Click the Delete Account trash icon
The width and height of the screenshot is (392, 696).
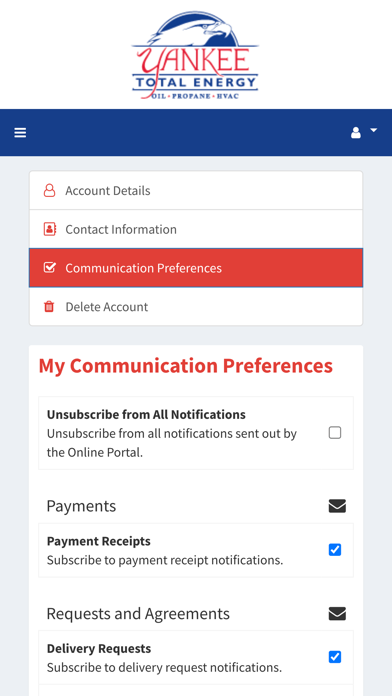(49, 306)
